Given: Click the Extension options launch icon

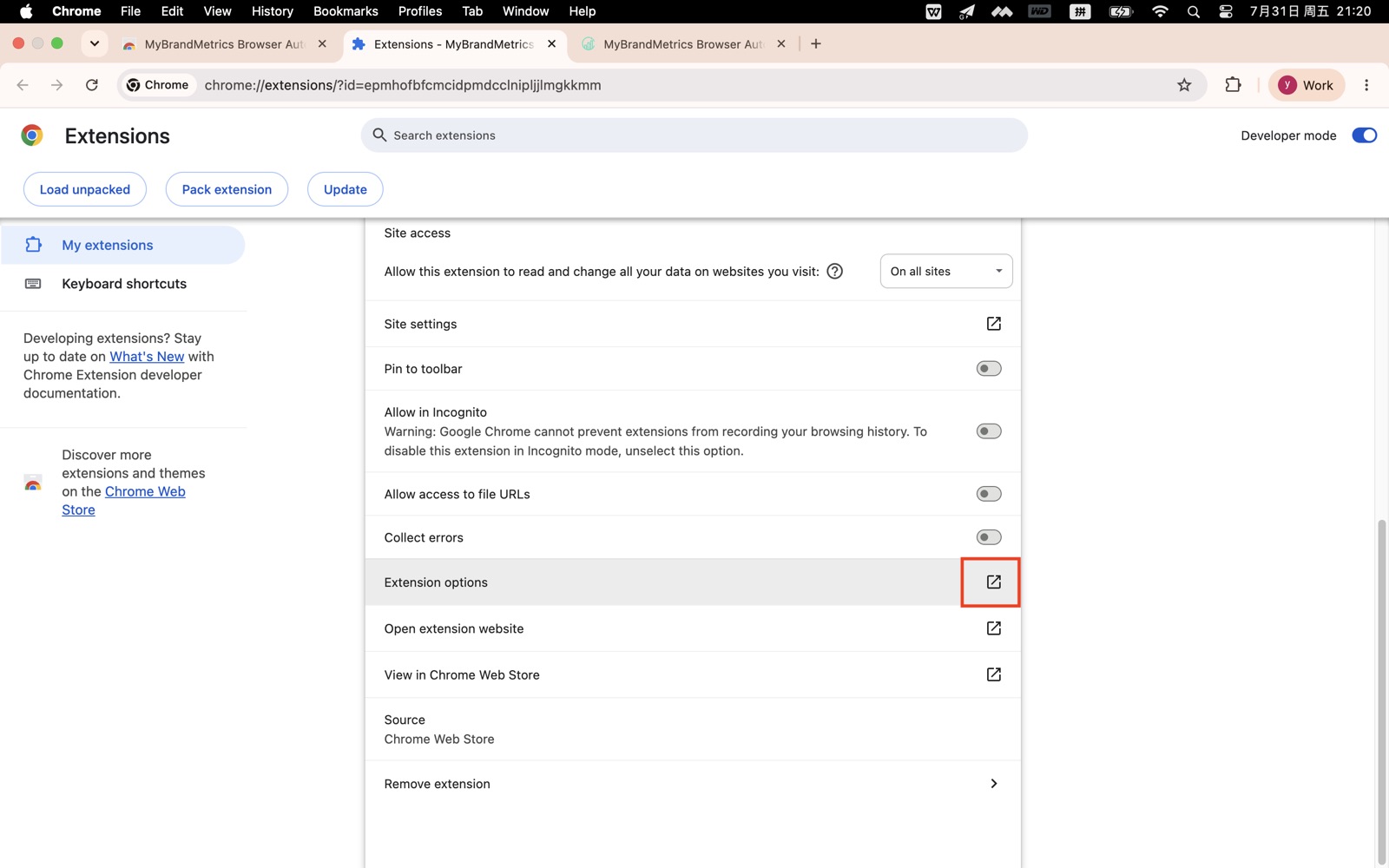Looking at the screenshot, I should coord(993,582).
